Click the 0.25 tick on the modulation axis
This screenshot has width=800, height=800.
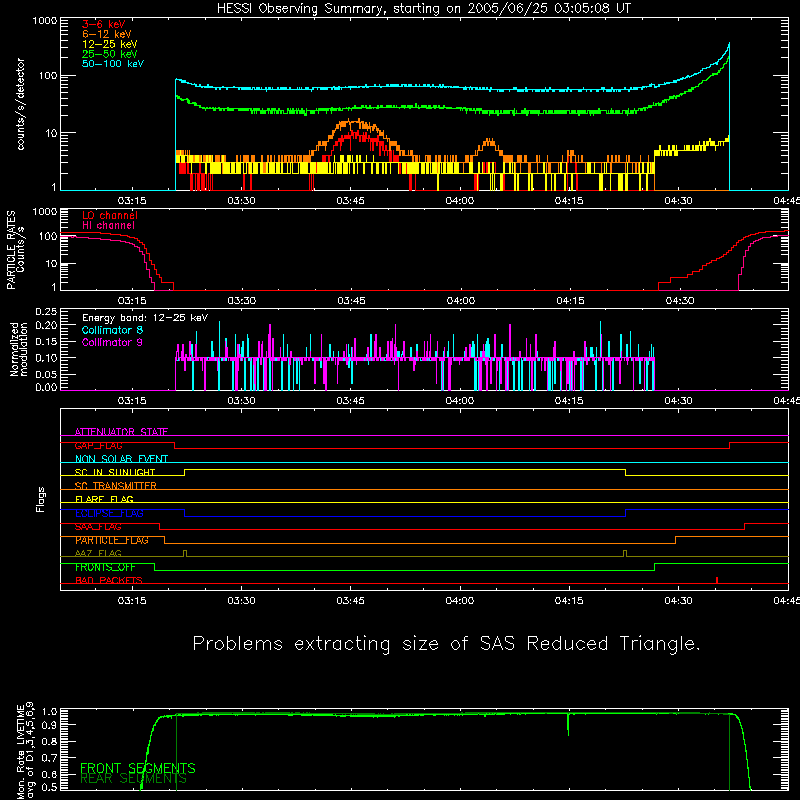tap(46, 311)
